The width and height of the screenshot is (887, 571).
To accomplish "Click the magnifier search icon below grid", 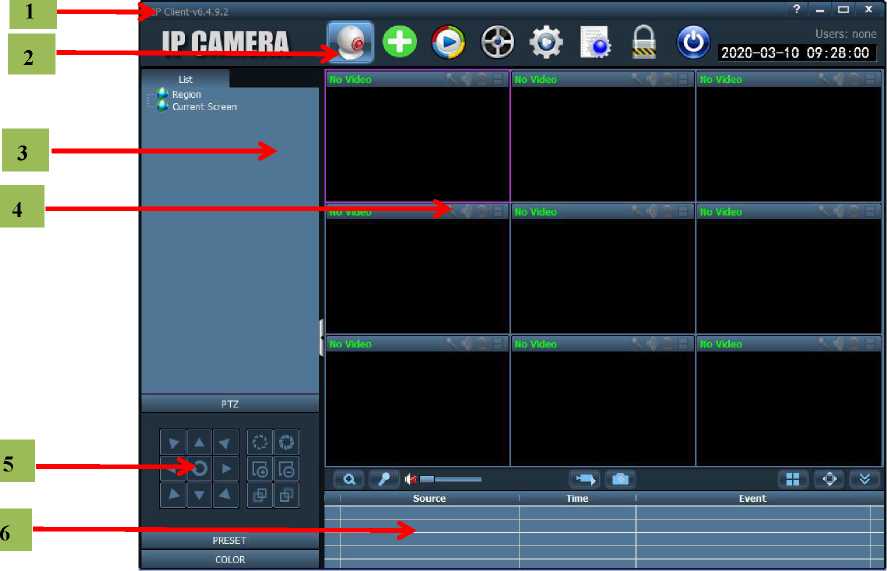I will click(349, 479).
